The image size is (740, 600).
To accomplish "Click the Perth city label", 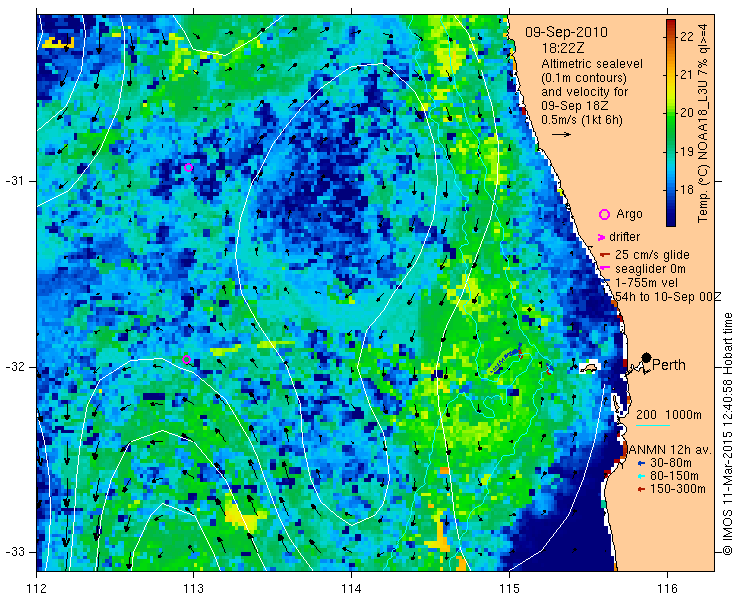I will pyautogui.click(x=669, y=364).
